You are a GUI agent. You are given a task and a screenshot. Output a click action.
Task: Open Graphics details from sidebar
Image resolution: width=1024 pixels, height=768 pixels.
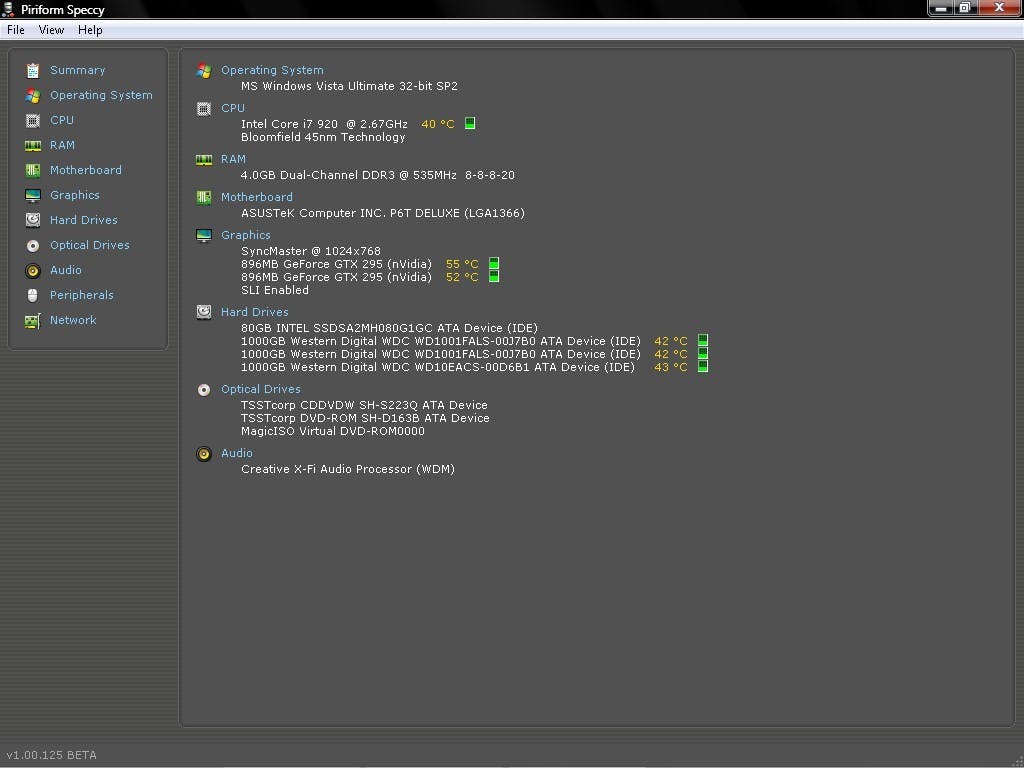[x=74, y=195]
